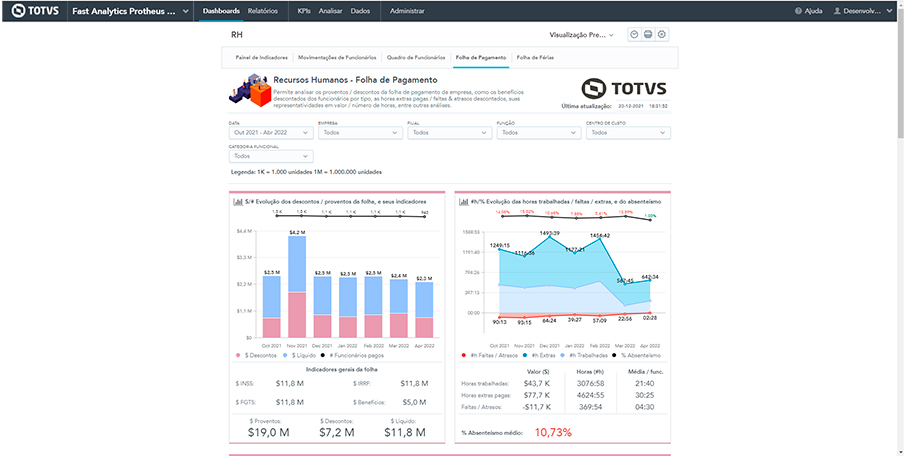This screenshot has height=456, width=906.
Task: Click the RH dashboard title
Action: (x=236, y=35)
